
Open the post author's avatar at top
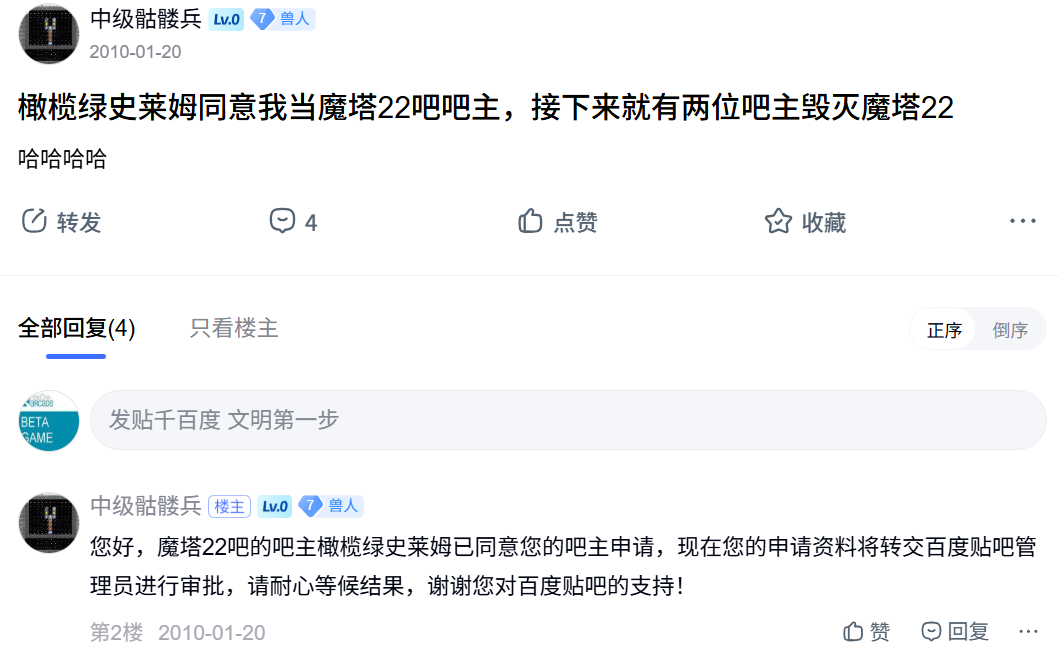pos(49,34)
